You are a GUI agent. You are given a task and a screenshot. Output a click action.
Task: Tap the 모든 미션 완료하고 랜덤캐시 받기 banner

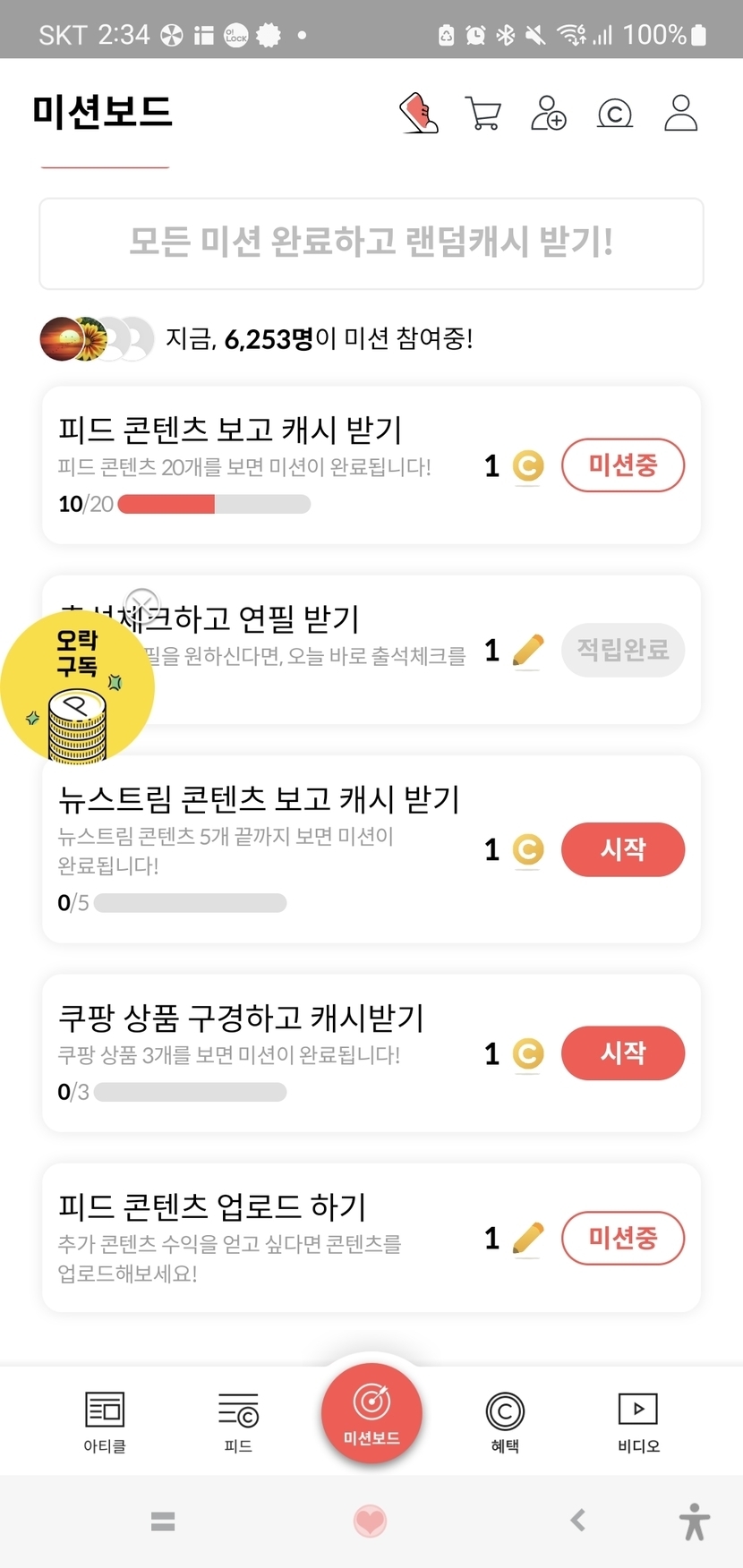coord(371,243)
